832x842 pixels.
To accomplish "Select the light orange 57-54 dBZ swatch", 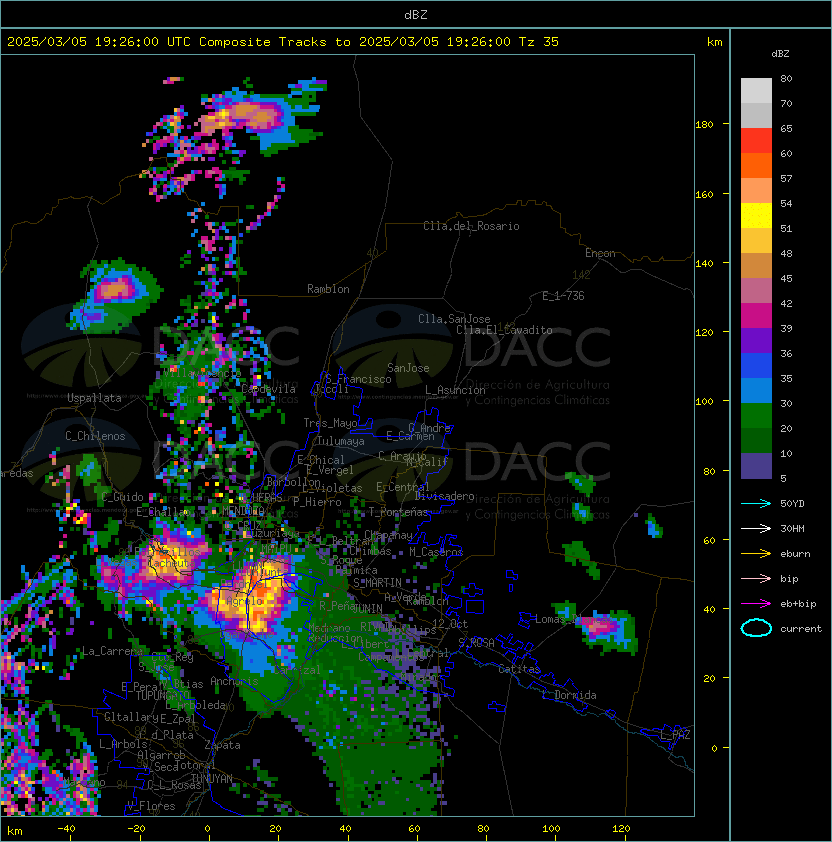I will (756, 191).
